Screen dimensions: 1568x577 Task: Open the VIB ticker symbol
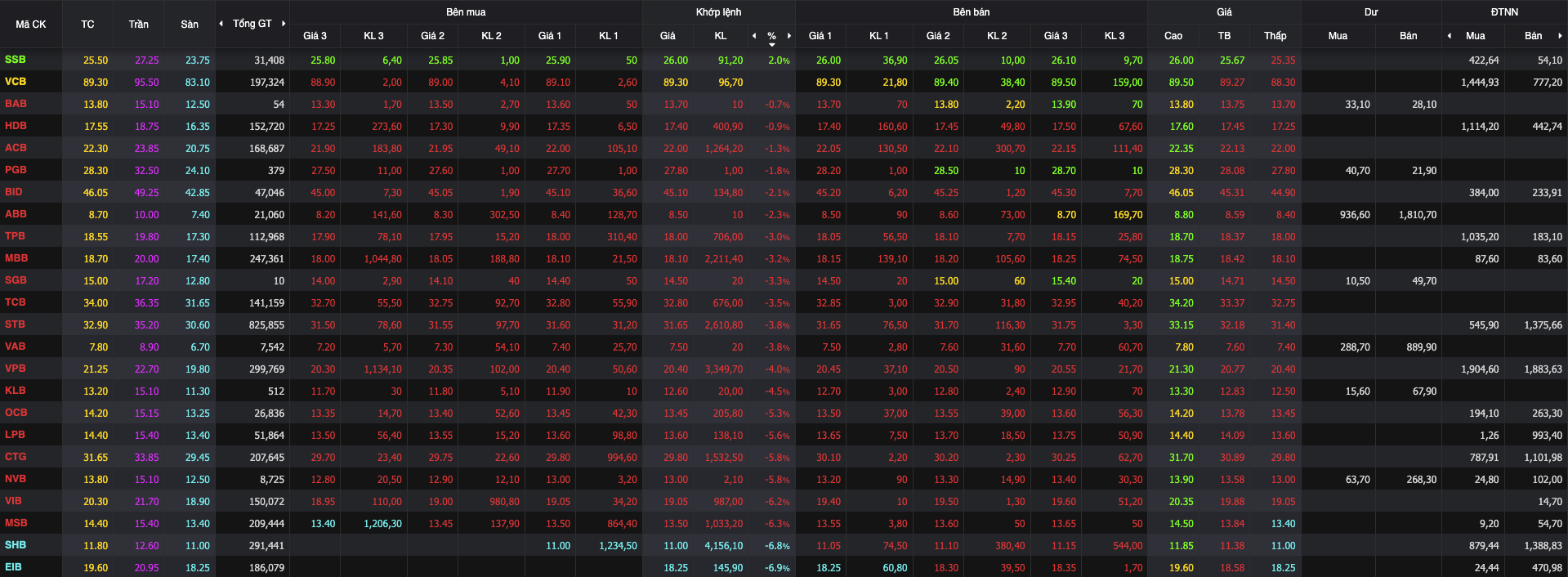(x=13, y=501)
